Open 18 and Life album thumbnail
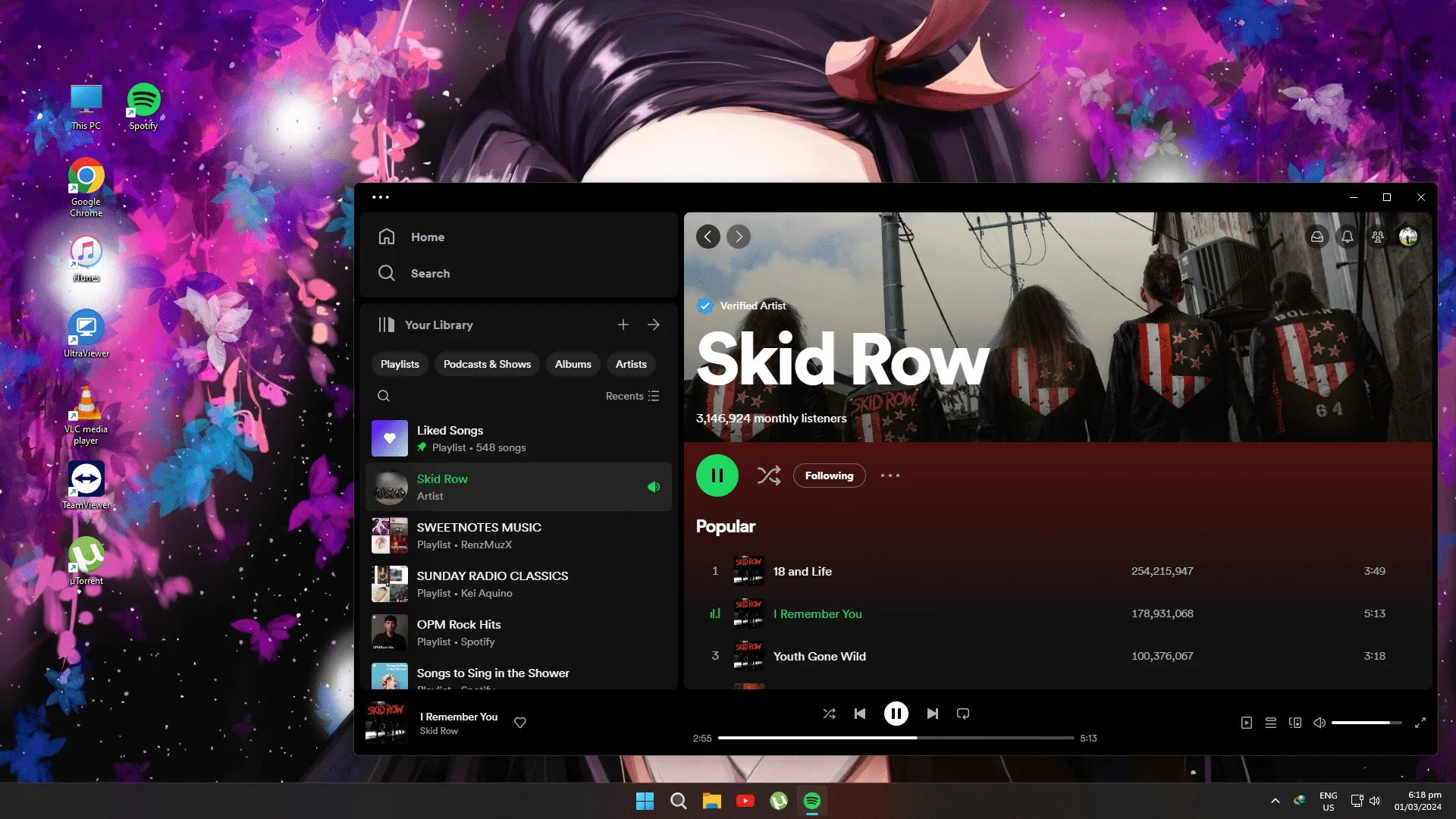Image resolution: width=1456 pixels, height=819 pixels. [748, 571]
